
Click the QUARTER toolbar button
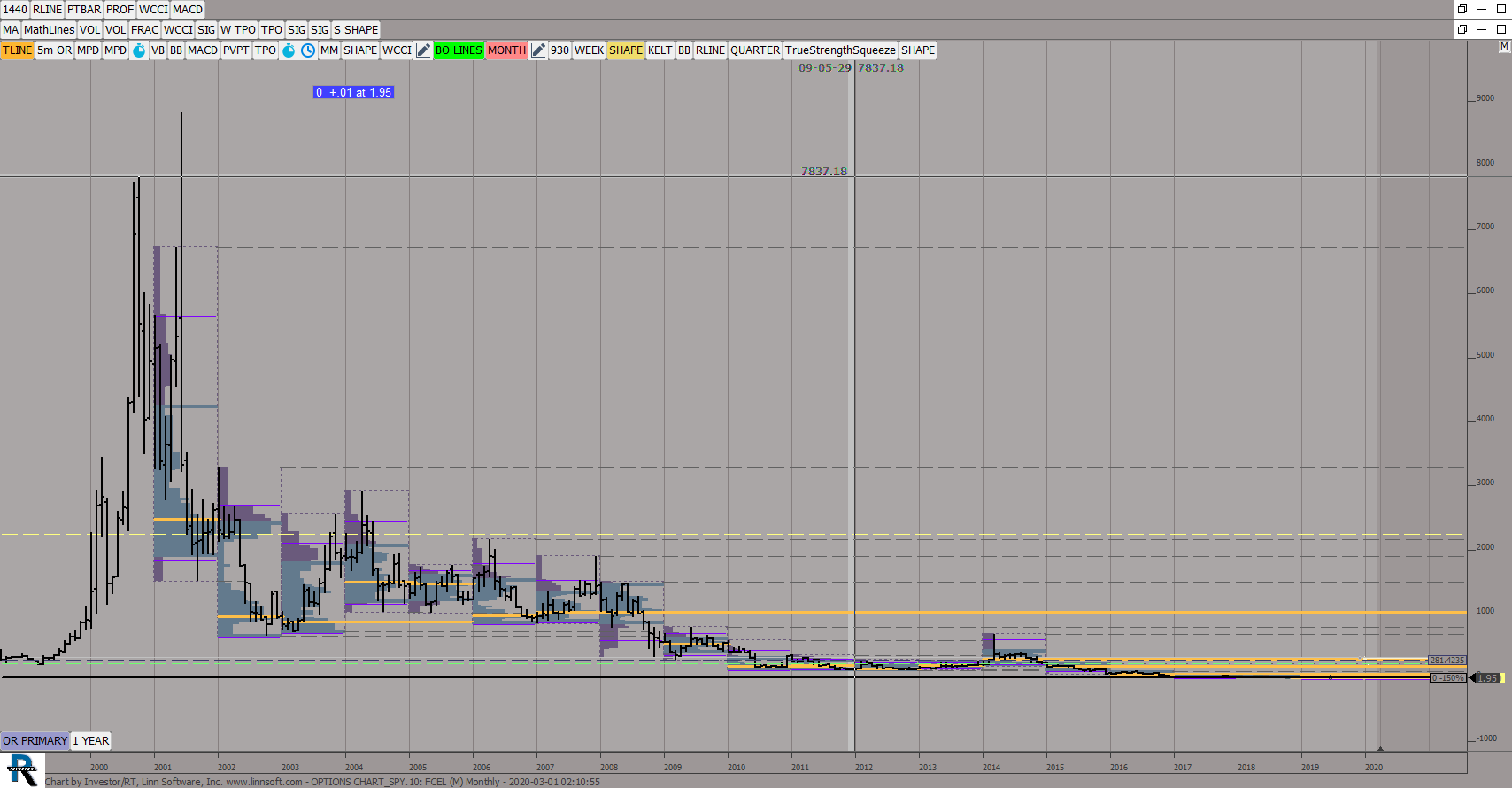click(x=755, y=50)
